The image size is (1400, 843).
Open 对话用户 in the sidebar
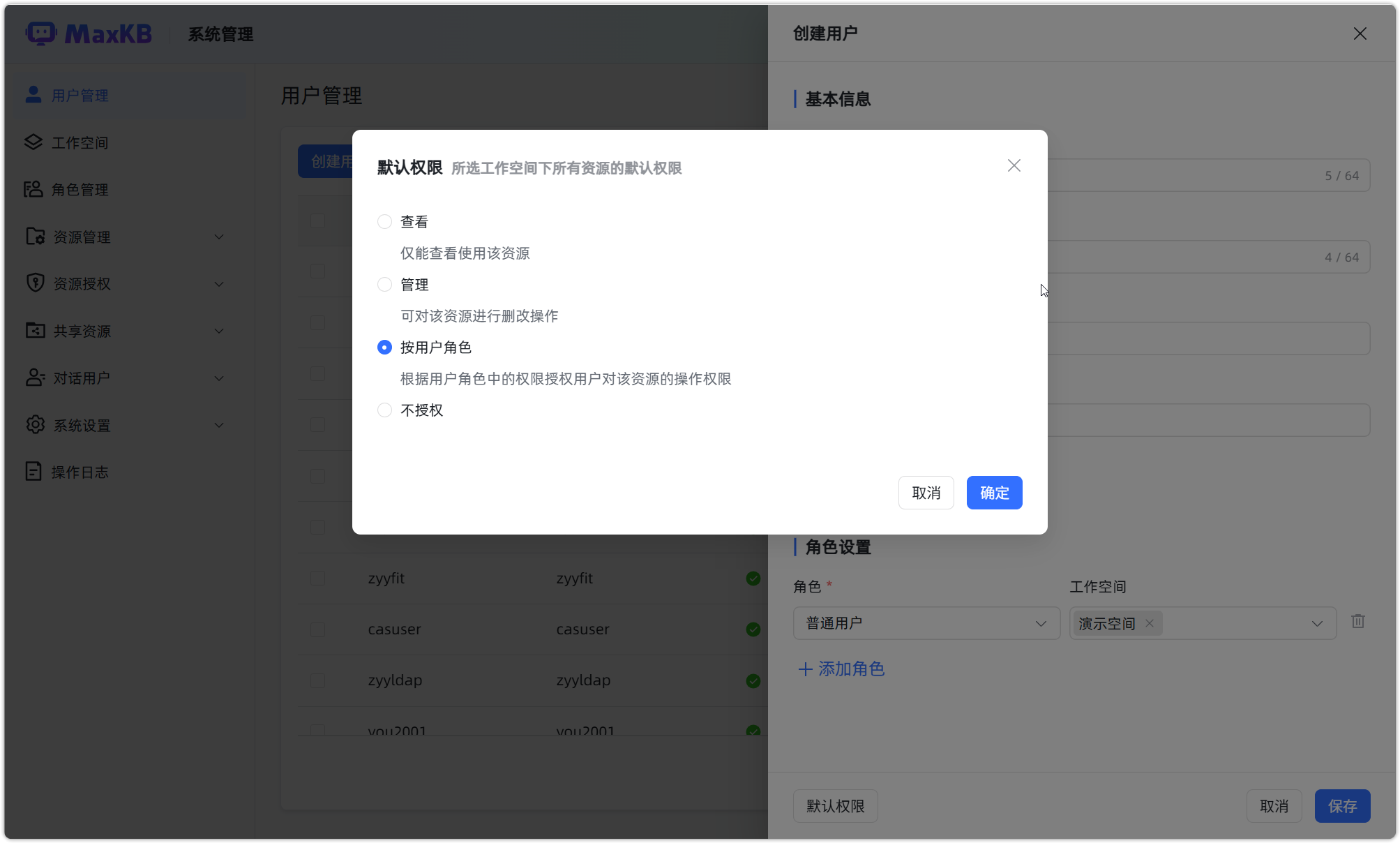coord(80,378)
